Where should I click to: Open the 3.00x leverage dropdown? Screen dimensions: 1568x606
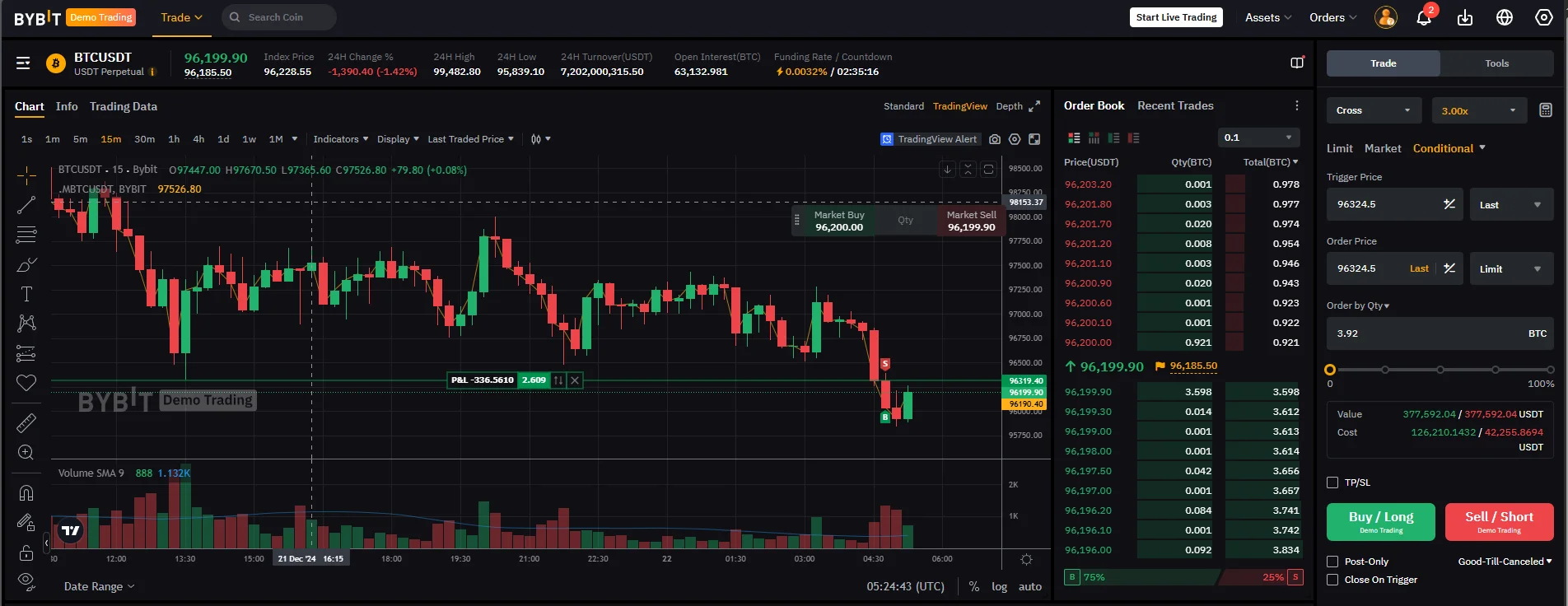coord(1480,110)
